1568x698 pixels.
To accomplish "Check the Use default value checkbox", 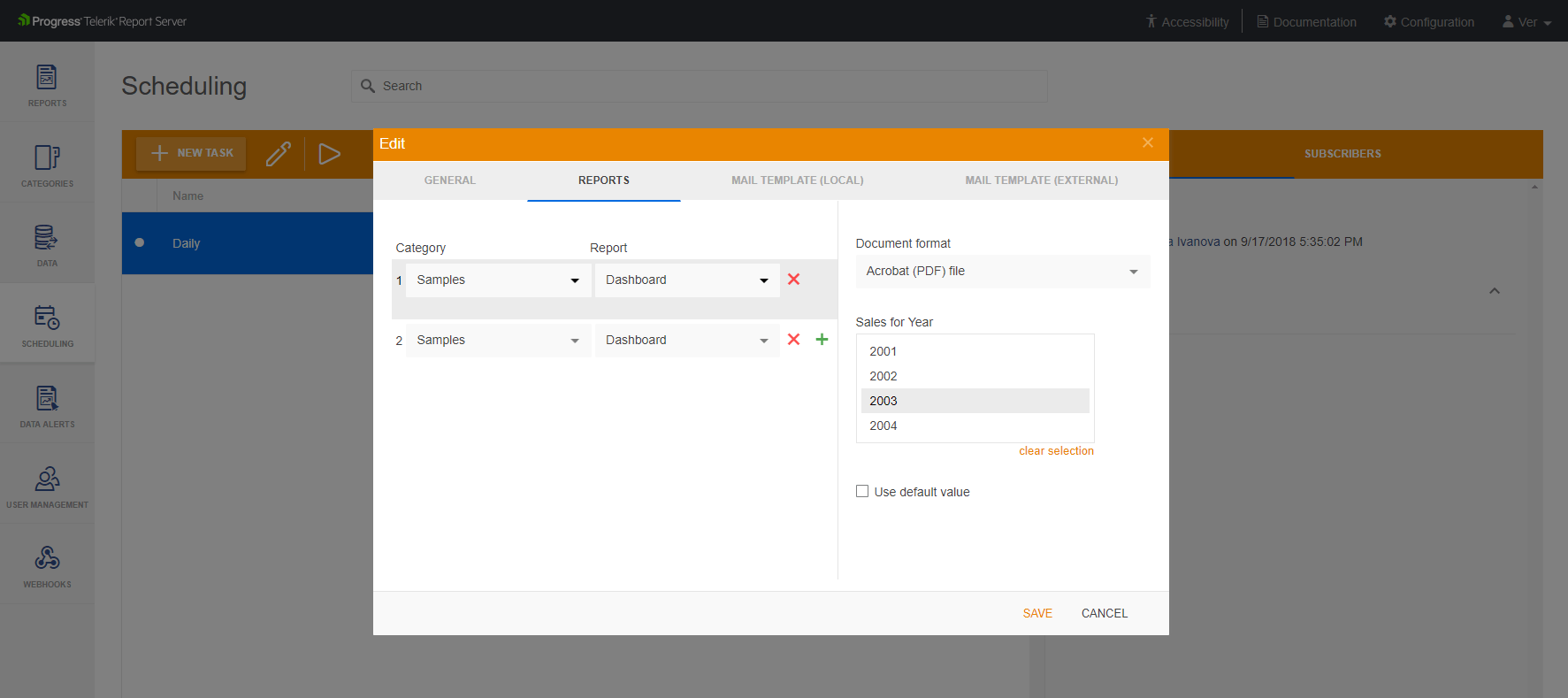I will click(862, 491).
